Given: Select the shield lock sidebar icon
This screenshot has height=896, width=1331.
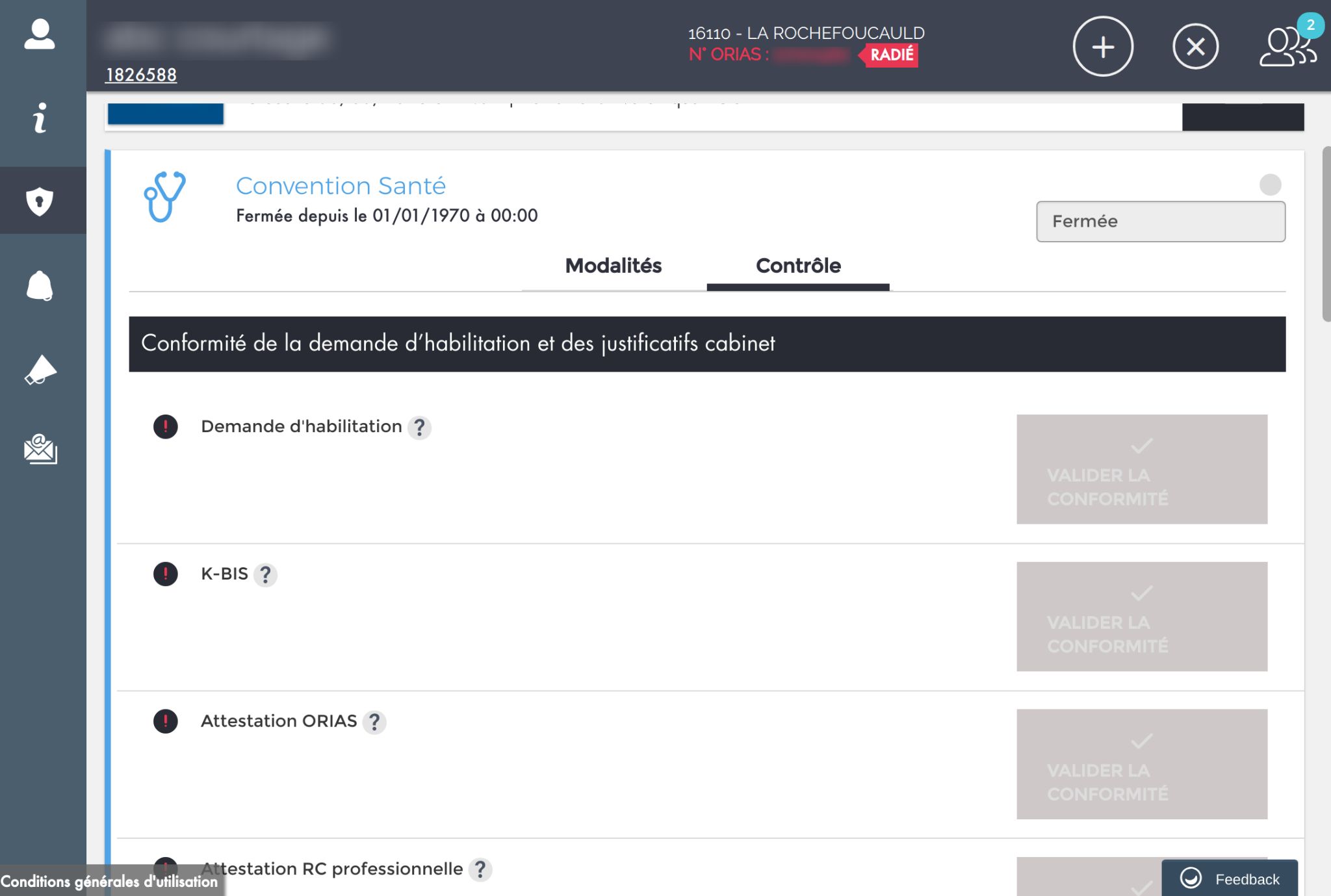Looking at the screenshot, I should click(x=40, y=201).
